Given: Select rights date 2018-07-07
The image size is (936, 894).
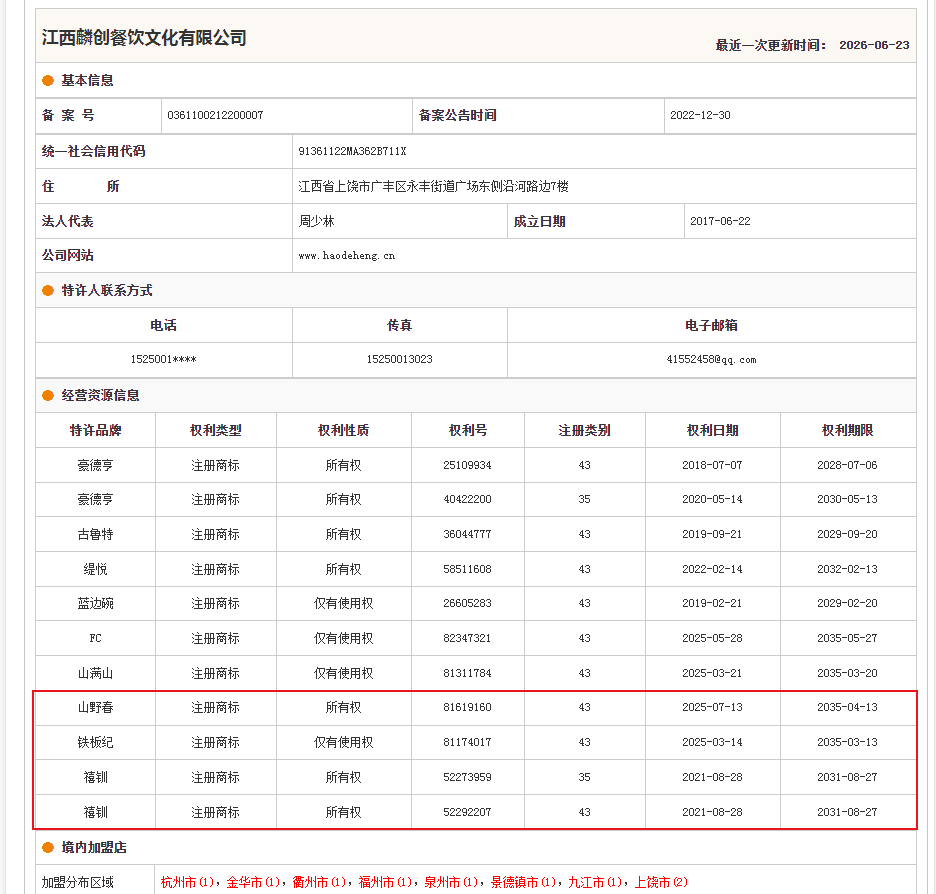Looking at the screenshot, I should point(712,465).
